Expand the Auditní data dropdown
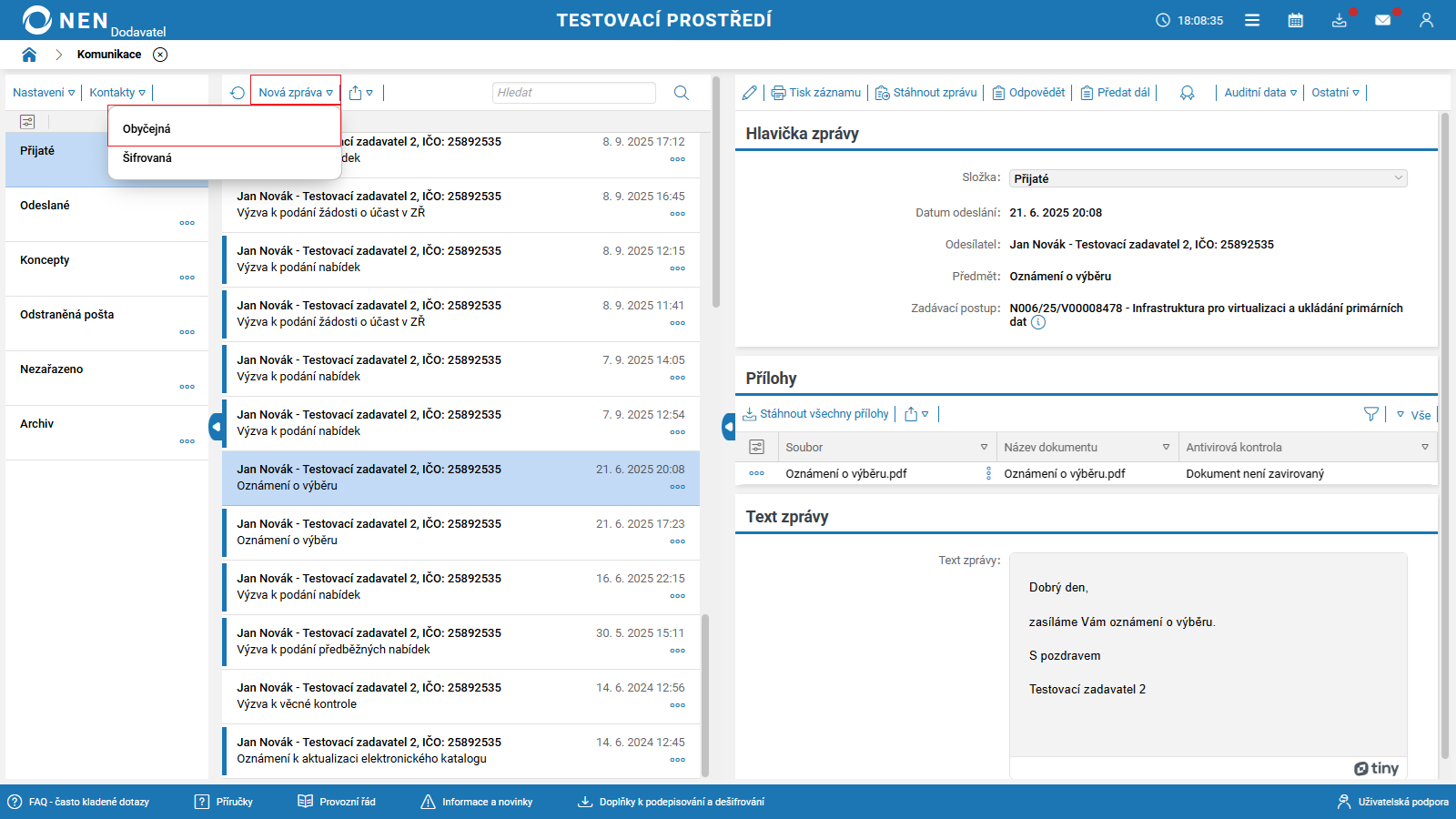 click(x=1260, y=93)
